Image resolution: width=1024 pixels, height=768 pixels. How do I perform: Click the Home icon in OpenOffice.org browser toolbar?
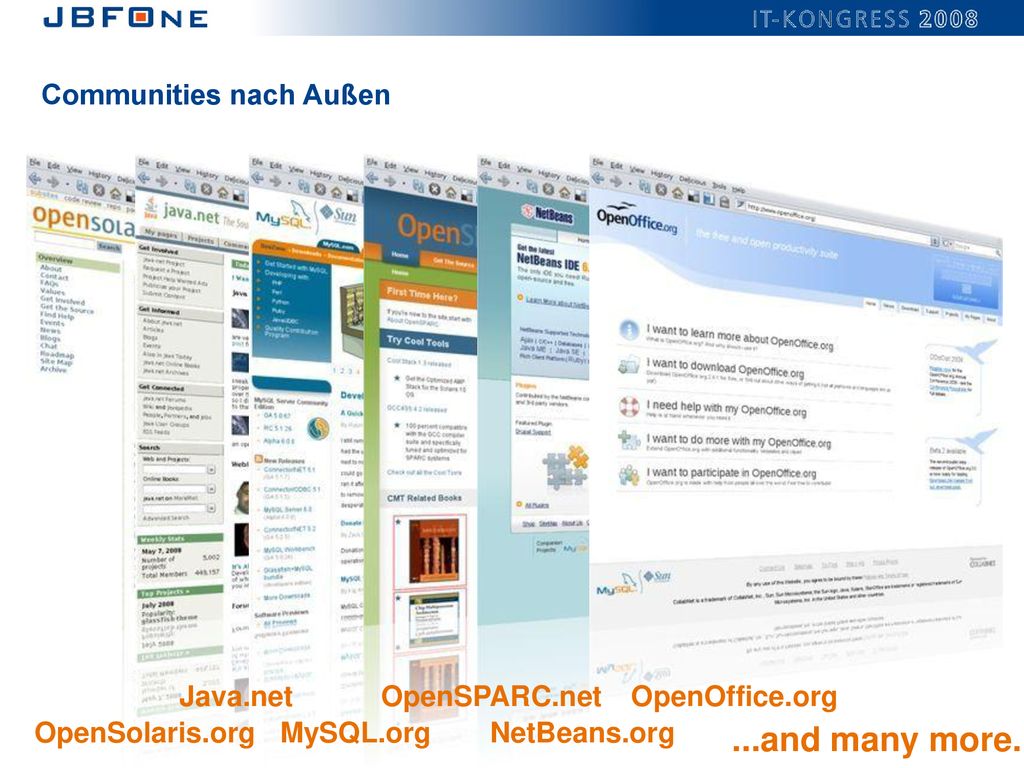click(677, 193)
